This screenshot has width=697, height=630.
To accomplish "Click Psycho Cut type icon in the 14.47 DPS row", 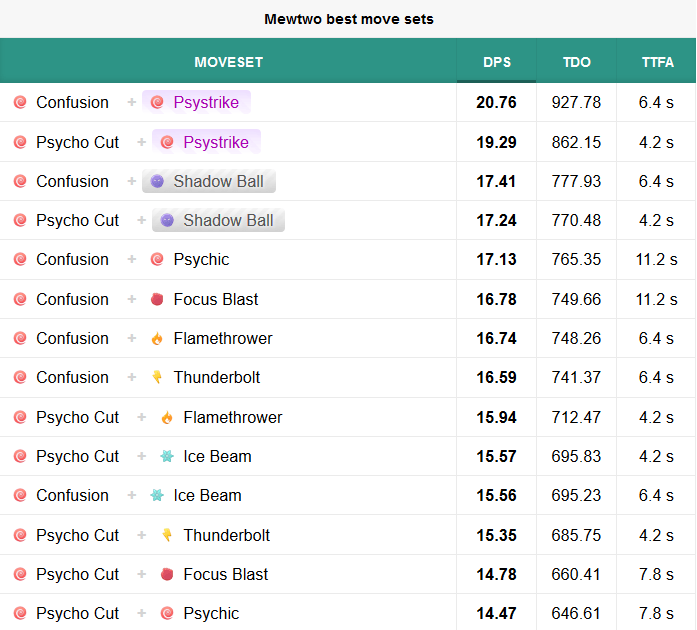I will click(20, 614).
